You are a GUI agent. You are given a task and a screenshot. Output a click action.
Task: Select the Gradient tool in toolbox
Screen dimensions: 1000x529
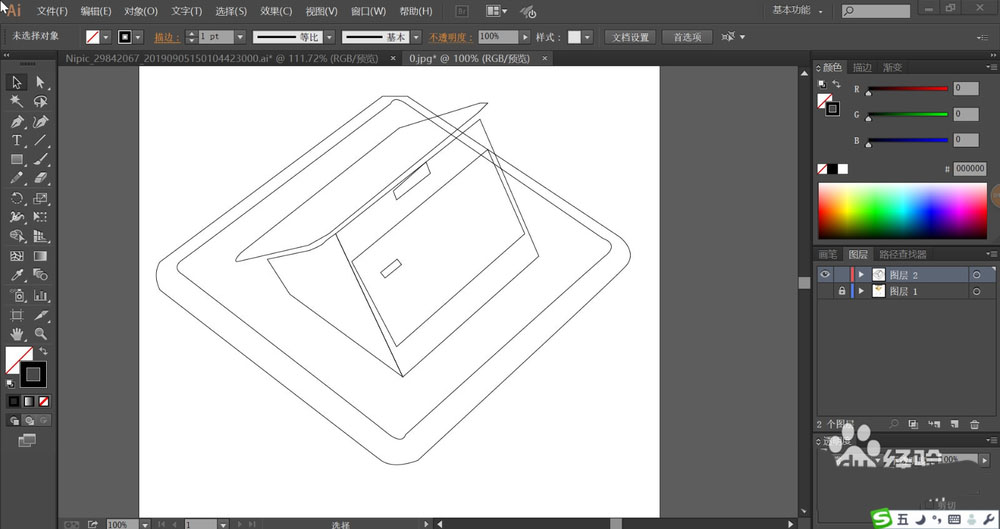click(40, 256)
